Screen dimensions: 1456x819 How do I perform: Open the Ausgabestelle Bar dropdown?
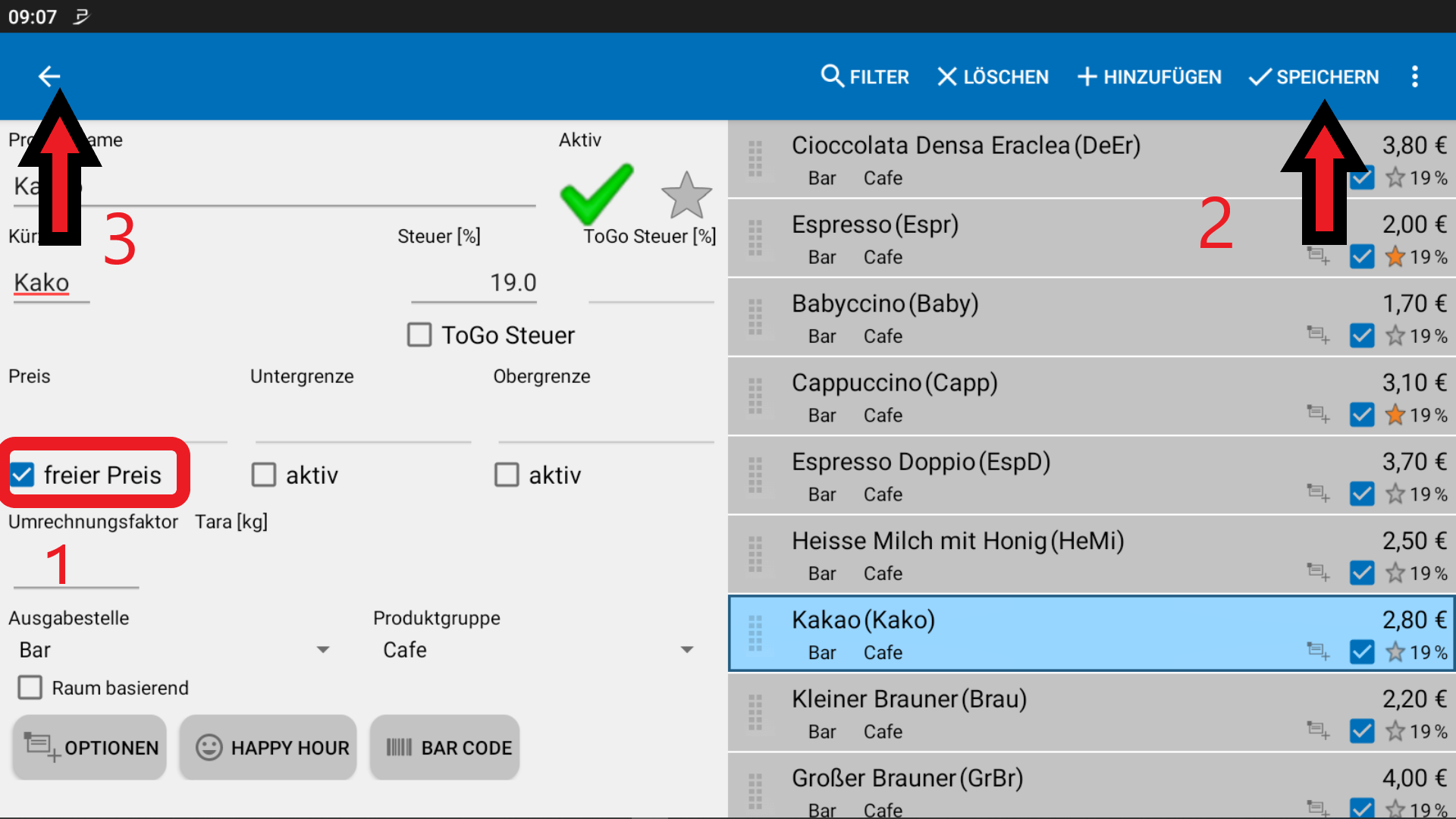coord(174,650)
